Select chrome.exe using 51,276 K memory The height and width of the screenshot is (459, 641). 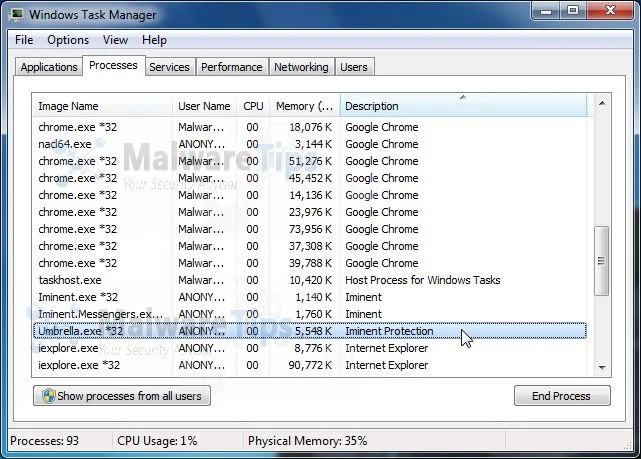pos(310,161)
